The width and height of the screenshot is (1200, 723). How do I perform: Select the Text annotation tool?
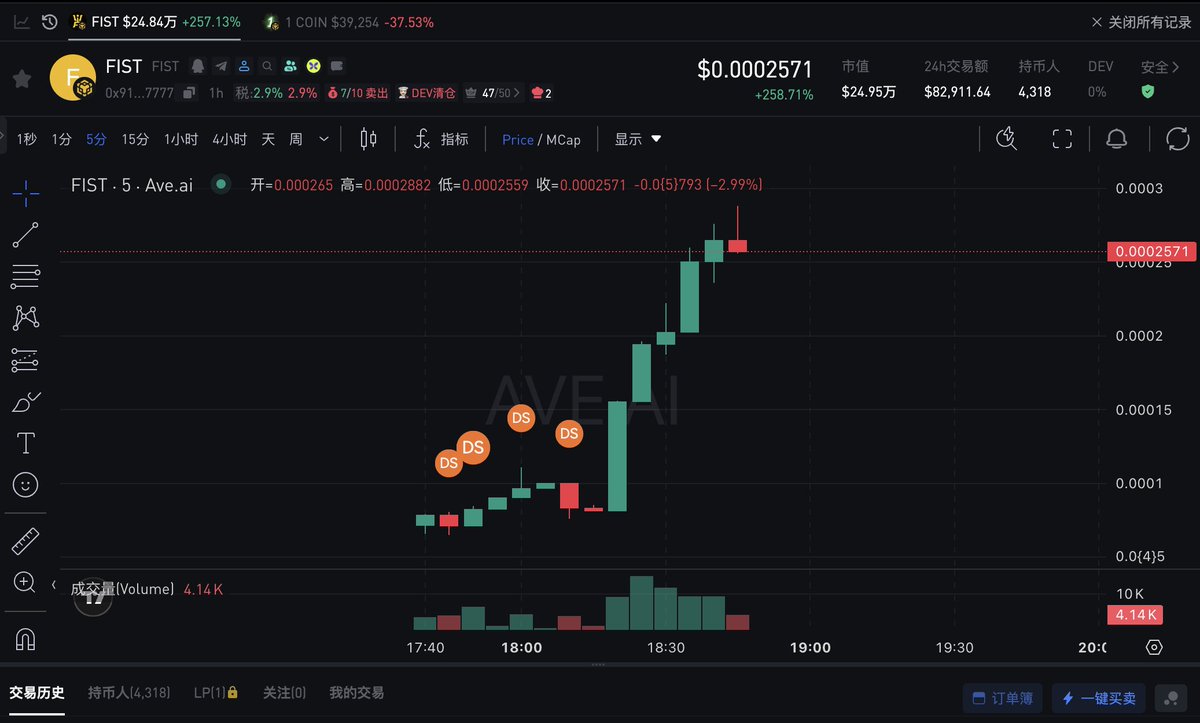[25, 442]
